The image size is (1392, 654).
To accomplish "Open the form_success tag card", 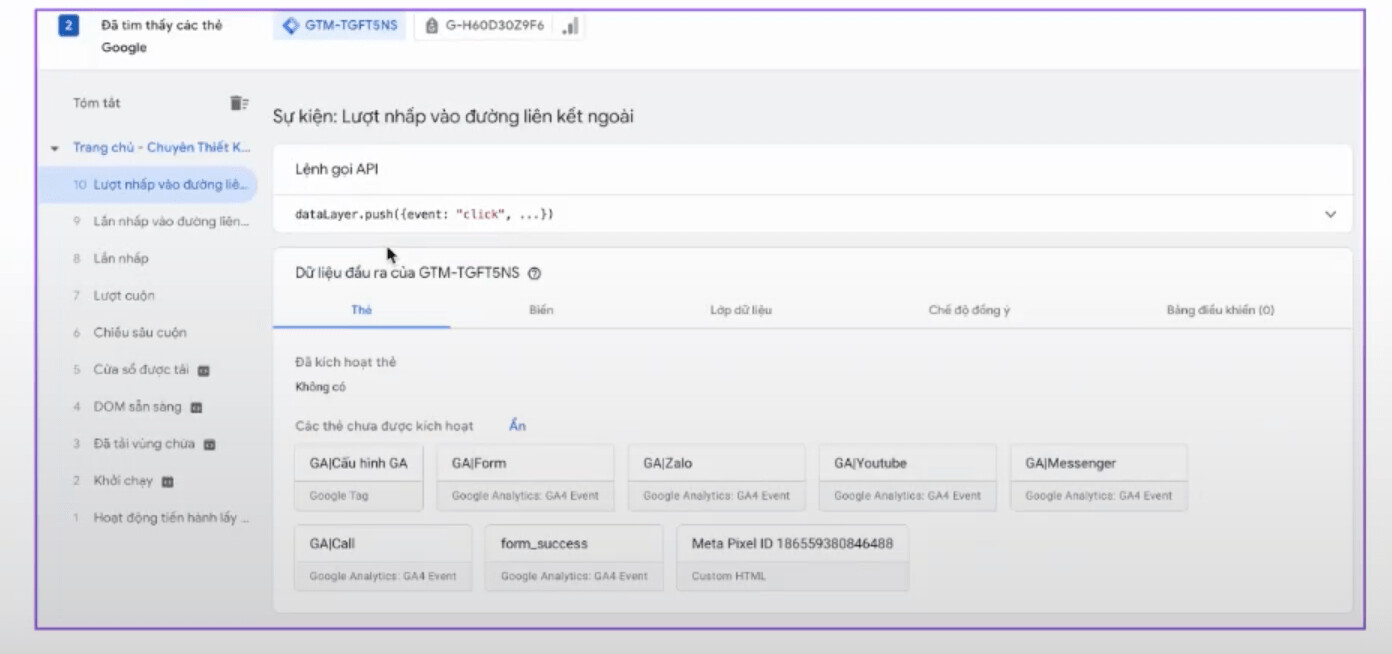I will click(574, 558).
